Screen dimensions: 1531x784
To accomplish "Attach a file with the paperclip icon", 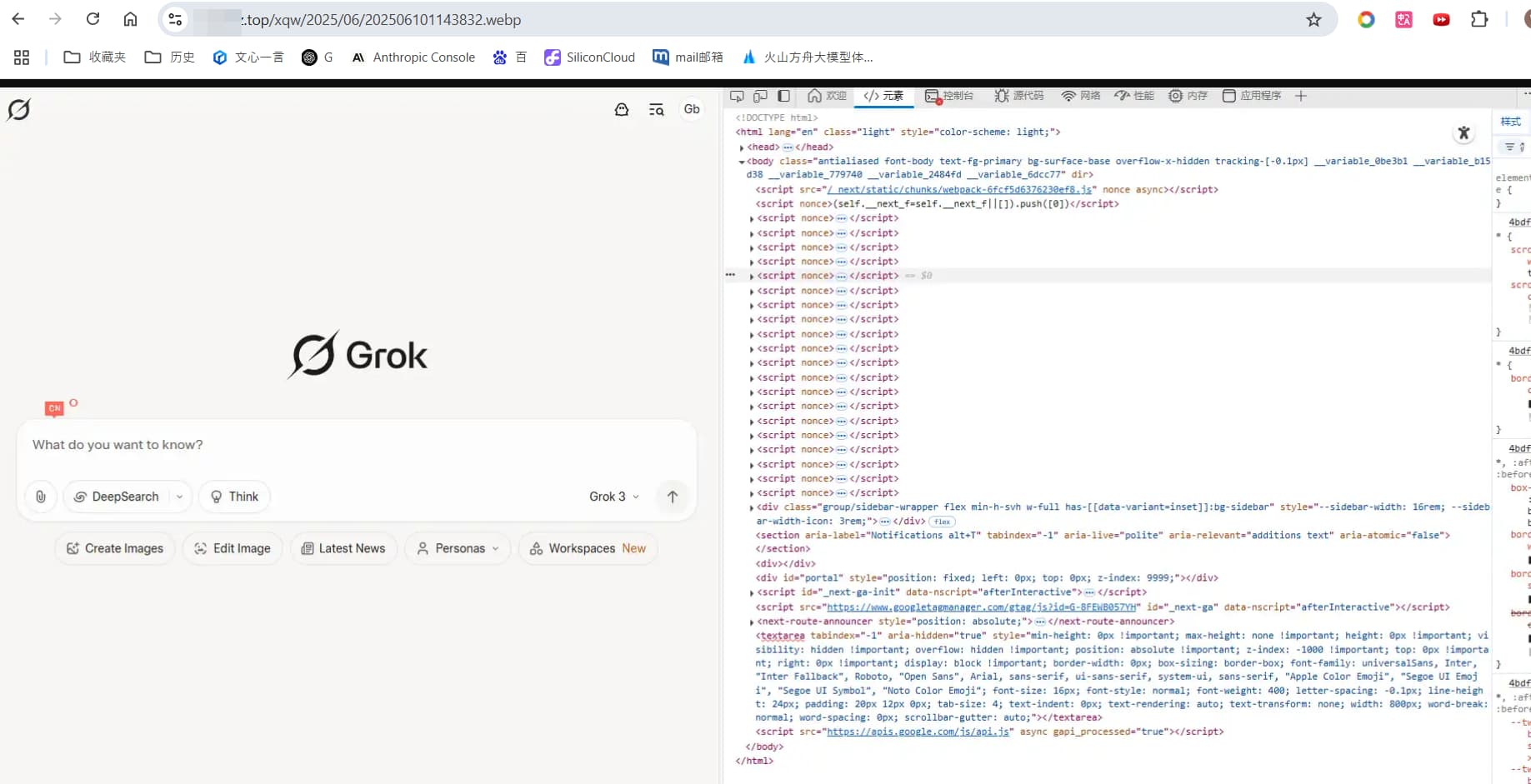I will (40, 497).
